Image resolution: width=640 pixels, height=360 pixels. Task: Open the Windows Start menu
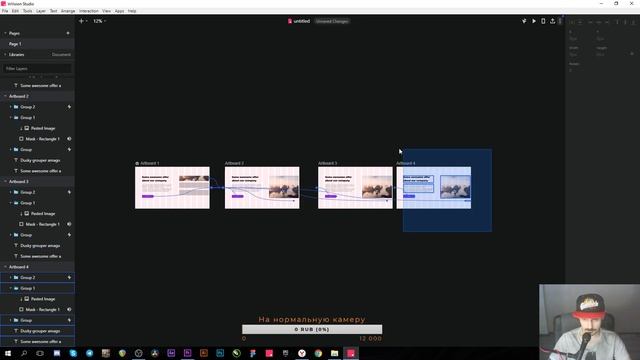click(x=8, y=353)
